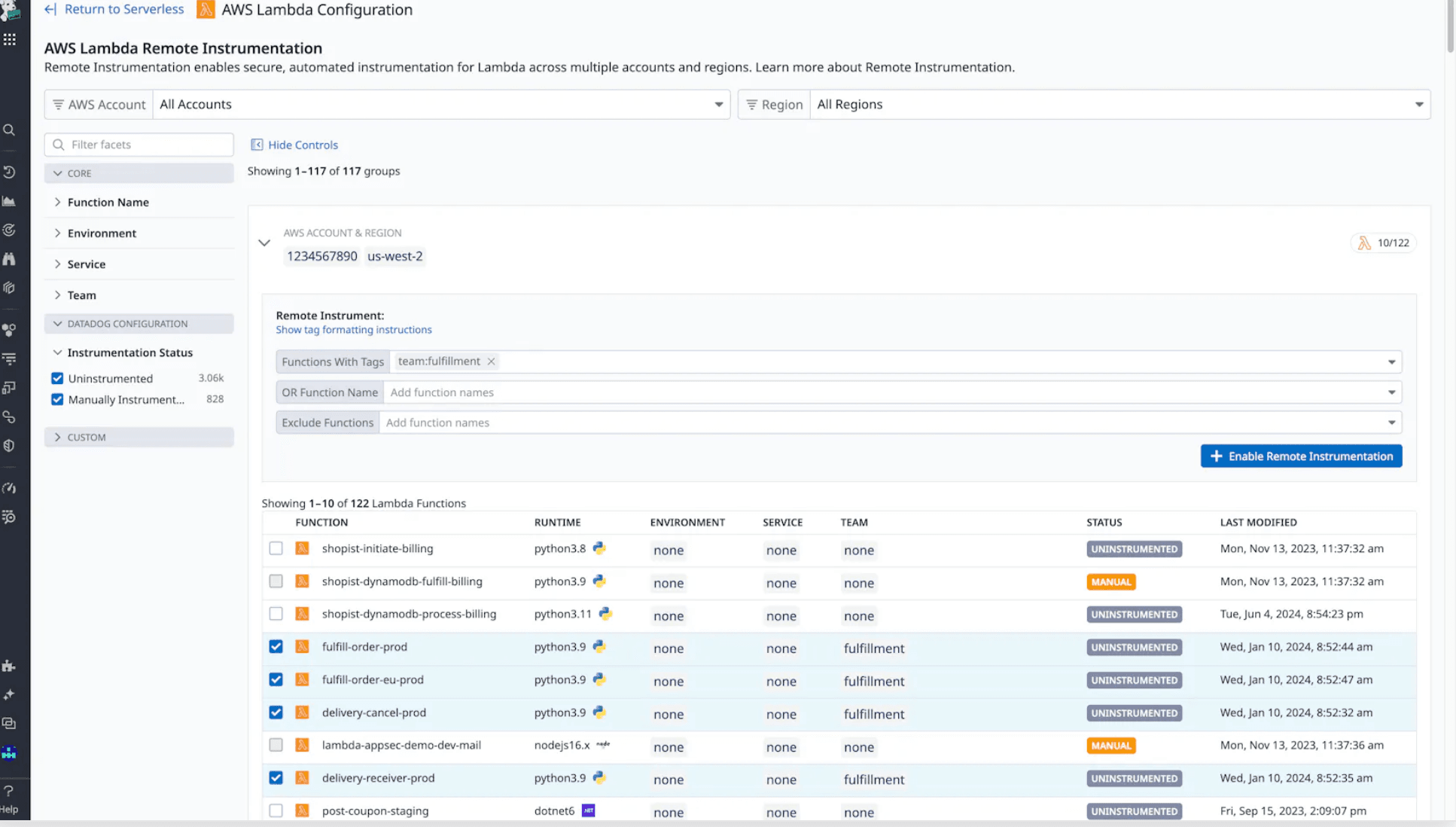
Task: Click Enable Remote Instrumentation button
Action: pos(1301,456)
